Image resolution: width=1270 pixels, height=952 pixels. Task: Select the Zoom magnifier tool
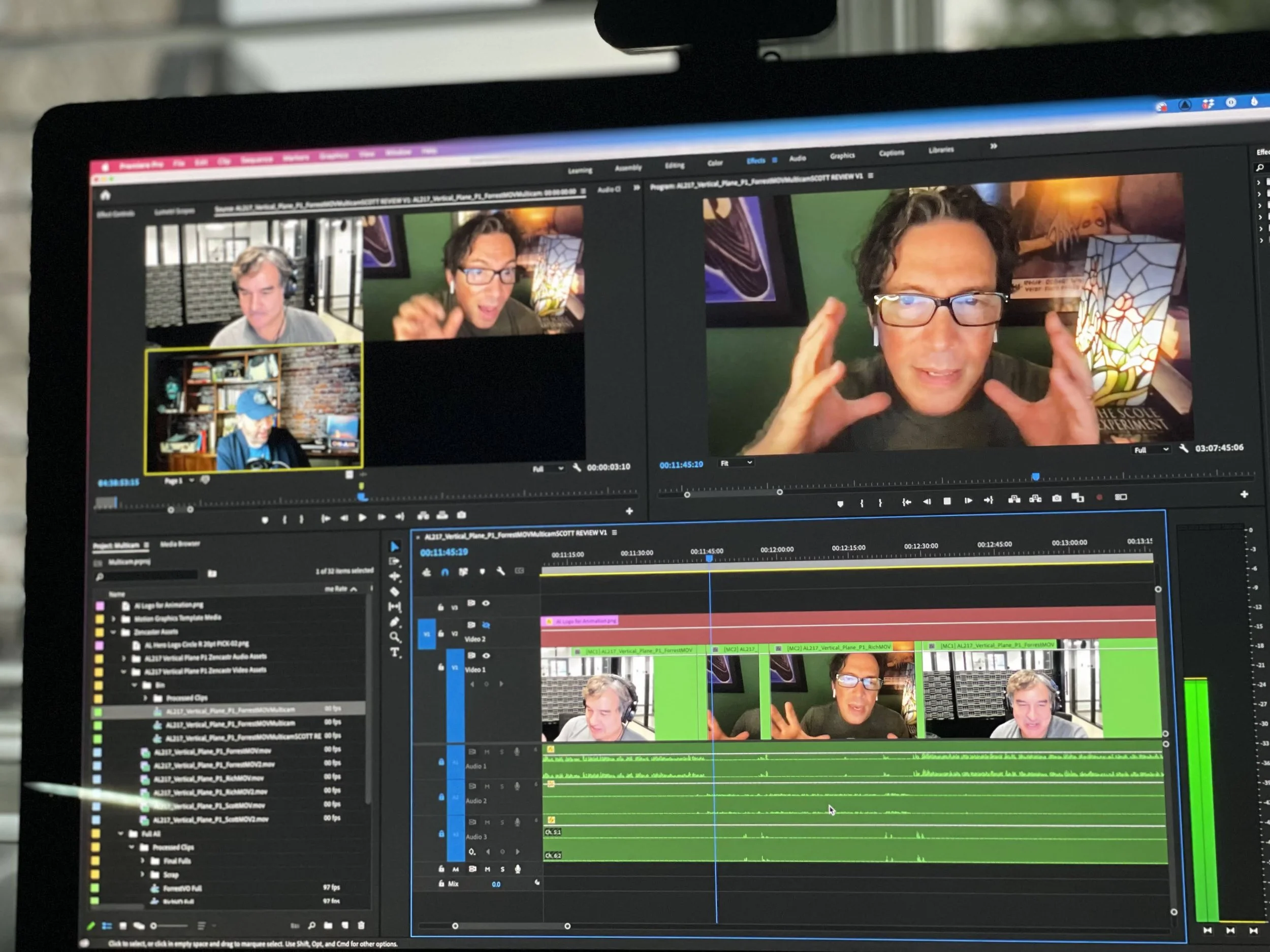(395, 637)
